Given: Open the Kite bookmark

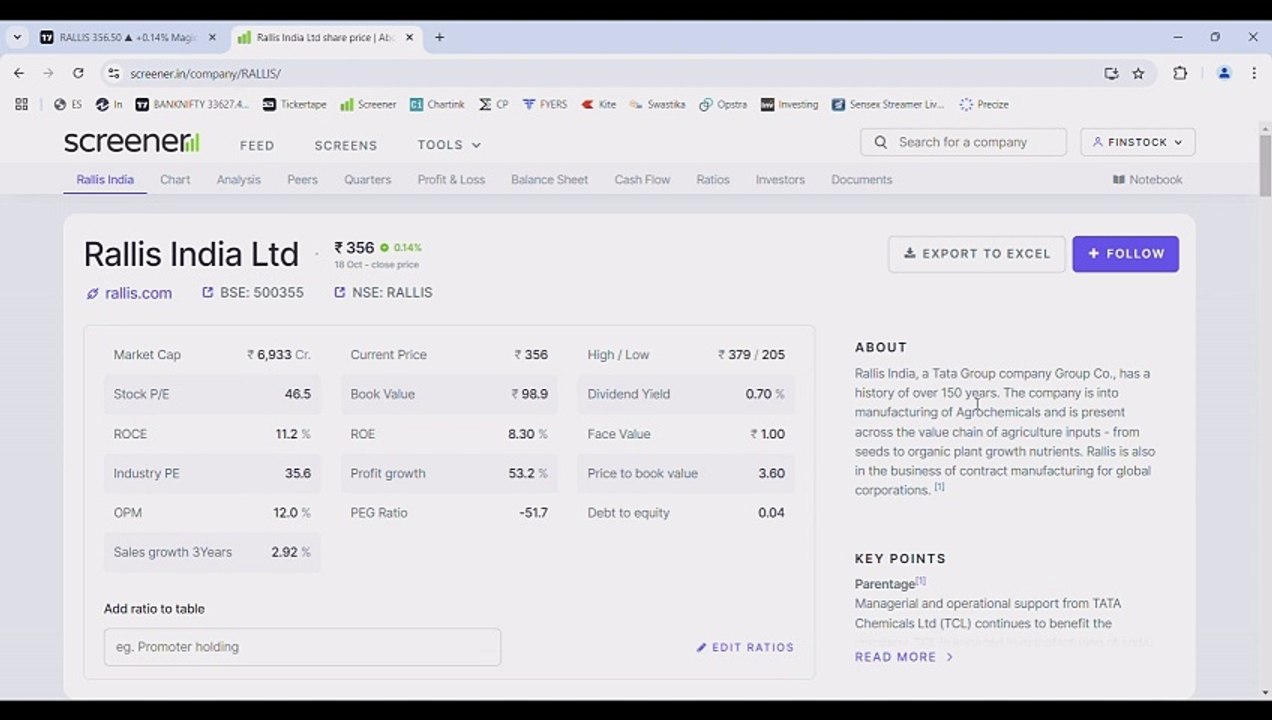Looking at the screenshot, I should (x=599, y=104).
